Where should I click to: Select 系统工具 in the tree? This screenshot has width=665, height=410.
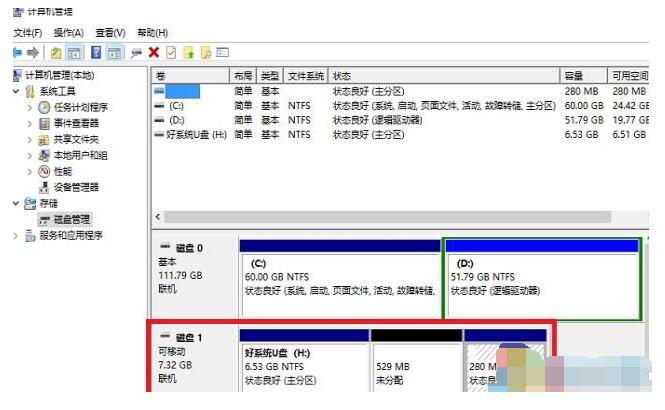[58, 91]
